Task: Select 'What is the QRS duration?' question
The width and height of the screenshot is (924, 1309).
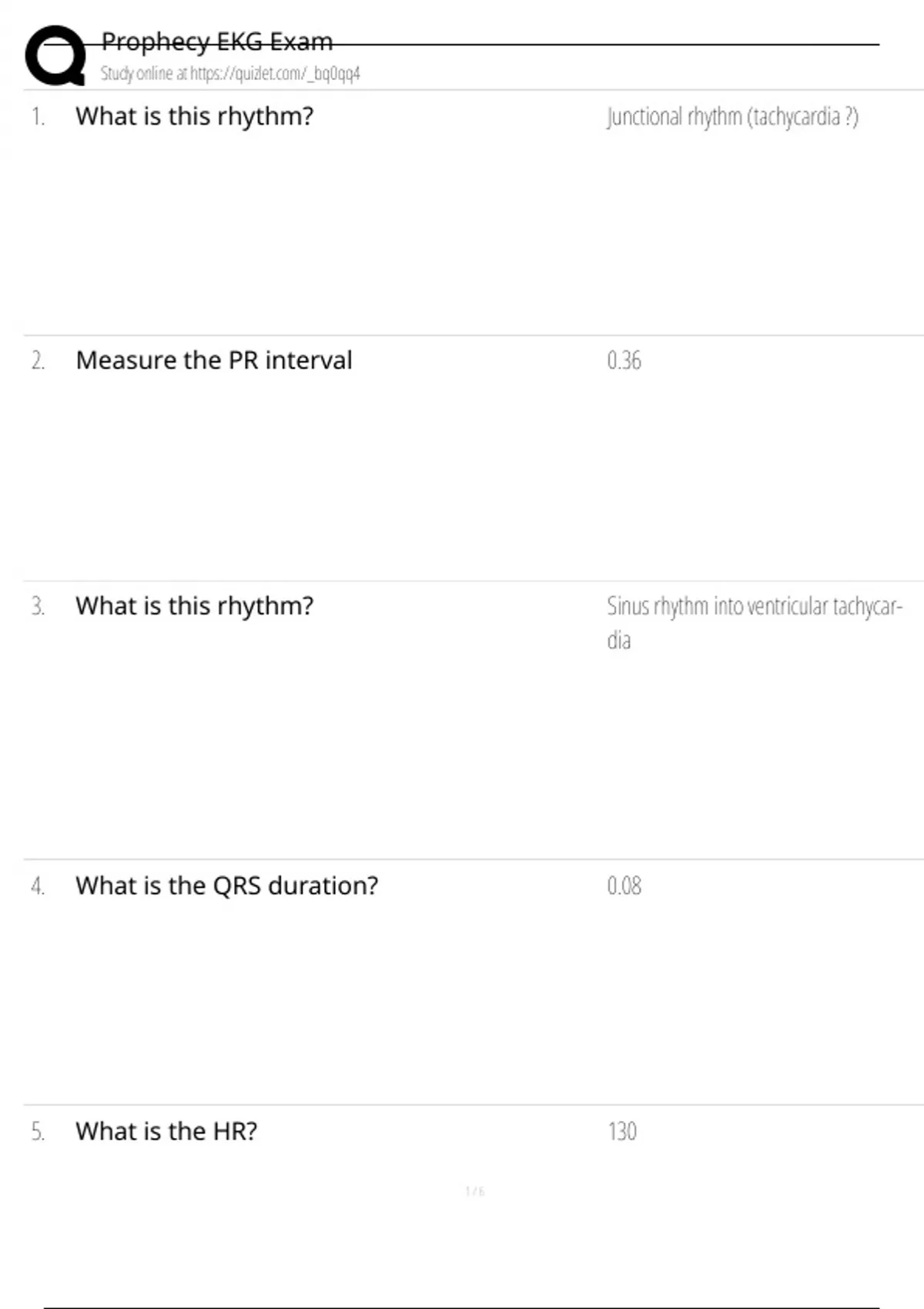Action: (x=227, y=885)
